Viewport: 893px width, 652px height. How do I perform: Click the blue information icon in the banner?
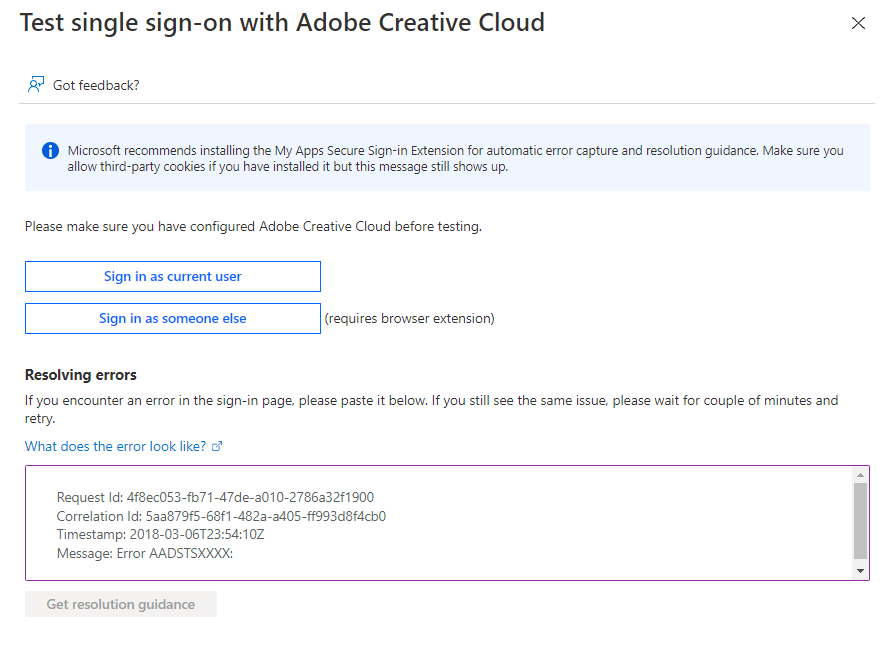pos(50,150)
